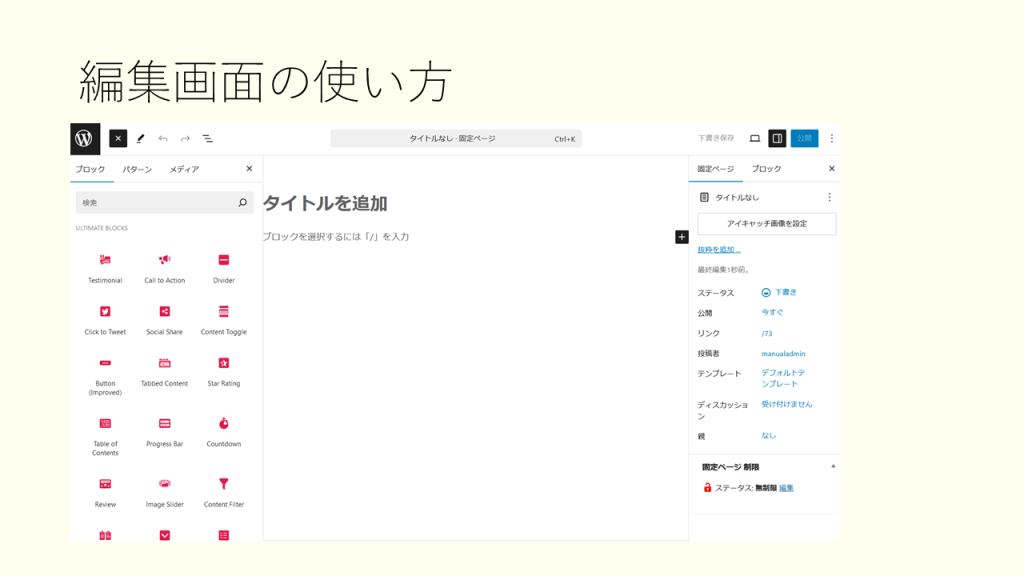Select the Tools pencil icon
1024x576 pixels.
pos(140,139)
